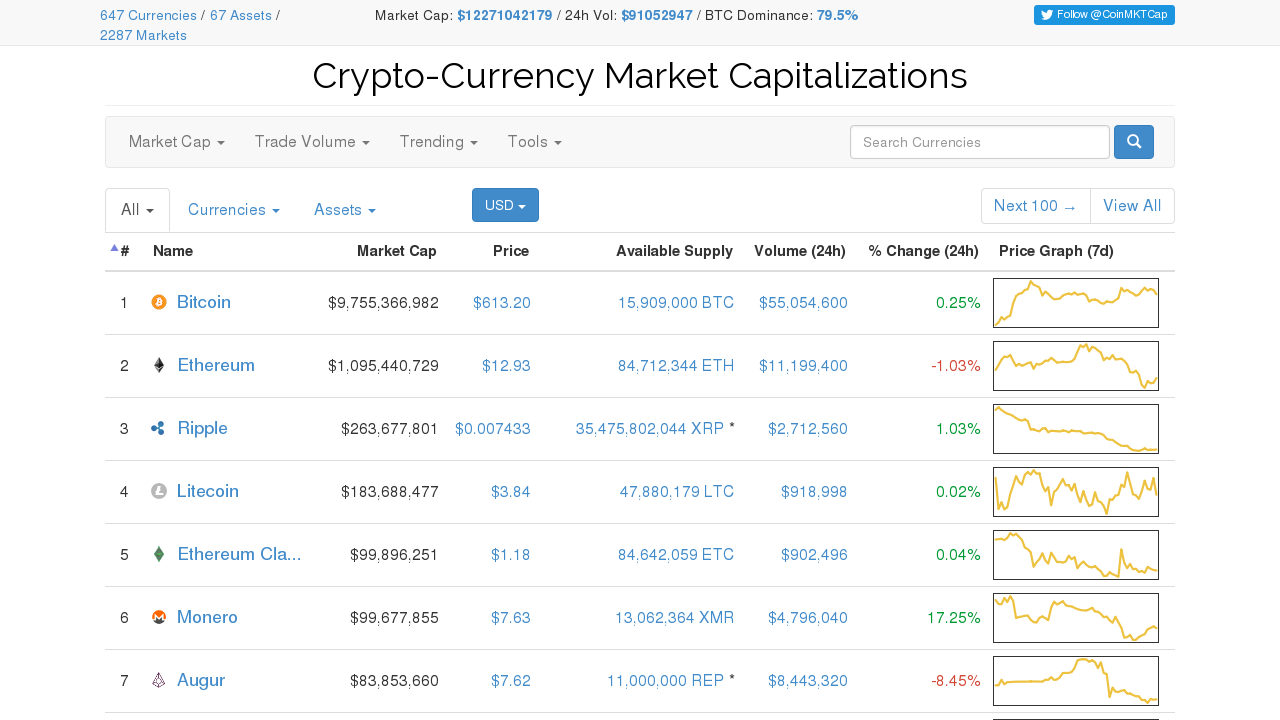This screenshot has width=1280, height=720.
Task: Focus the Search Currencies field
Action: coord(980,142)
